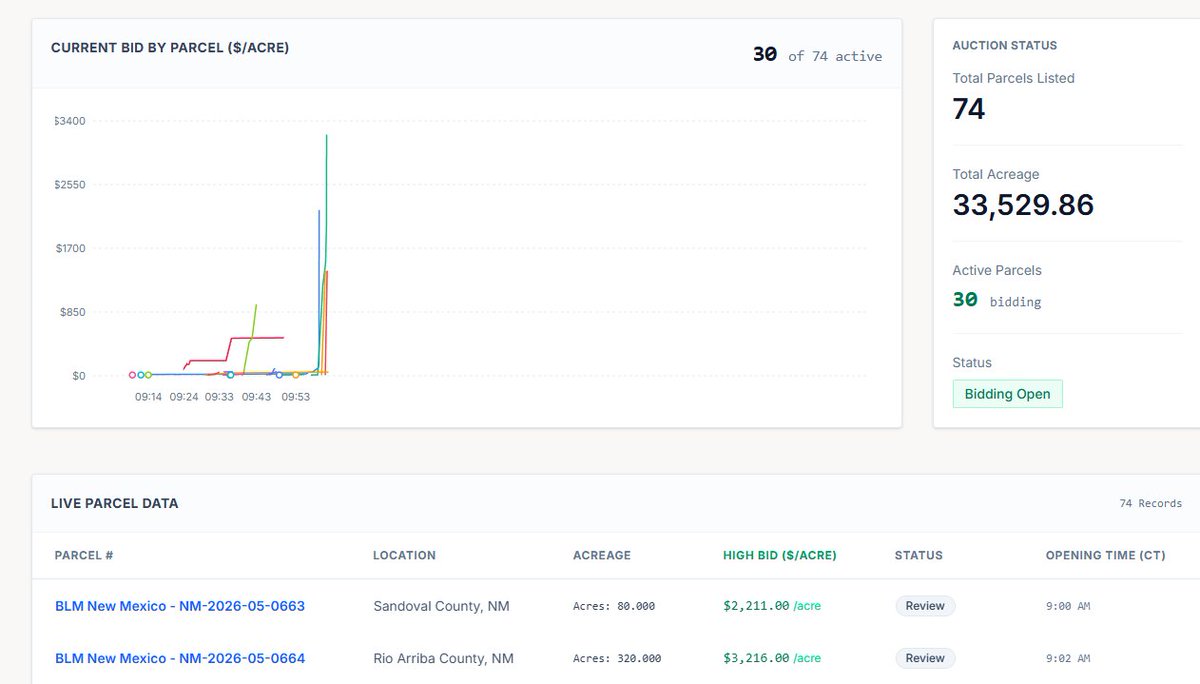Click Sandoval County, NM location cell
This screenshot has height=684, width=1200.
point(441,606)
